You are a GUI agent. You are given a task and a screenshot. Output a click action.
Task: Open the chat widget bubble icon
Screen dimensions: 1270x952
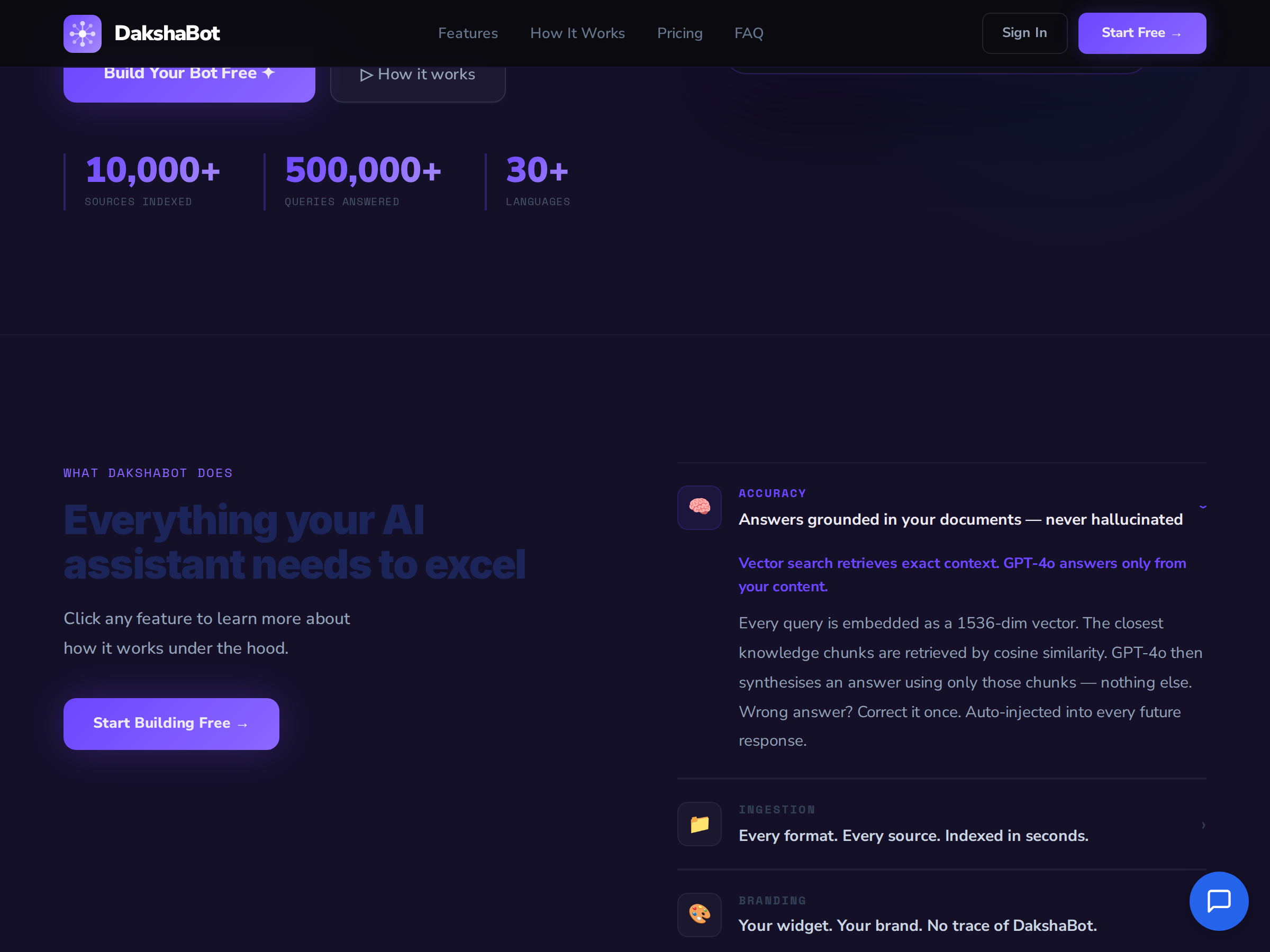pyautogui.click(x=1218, y=901)
